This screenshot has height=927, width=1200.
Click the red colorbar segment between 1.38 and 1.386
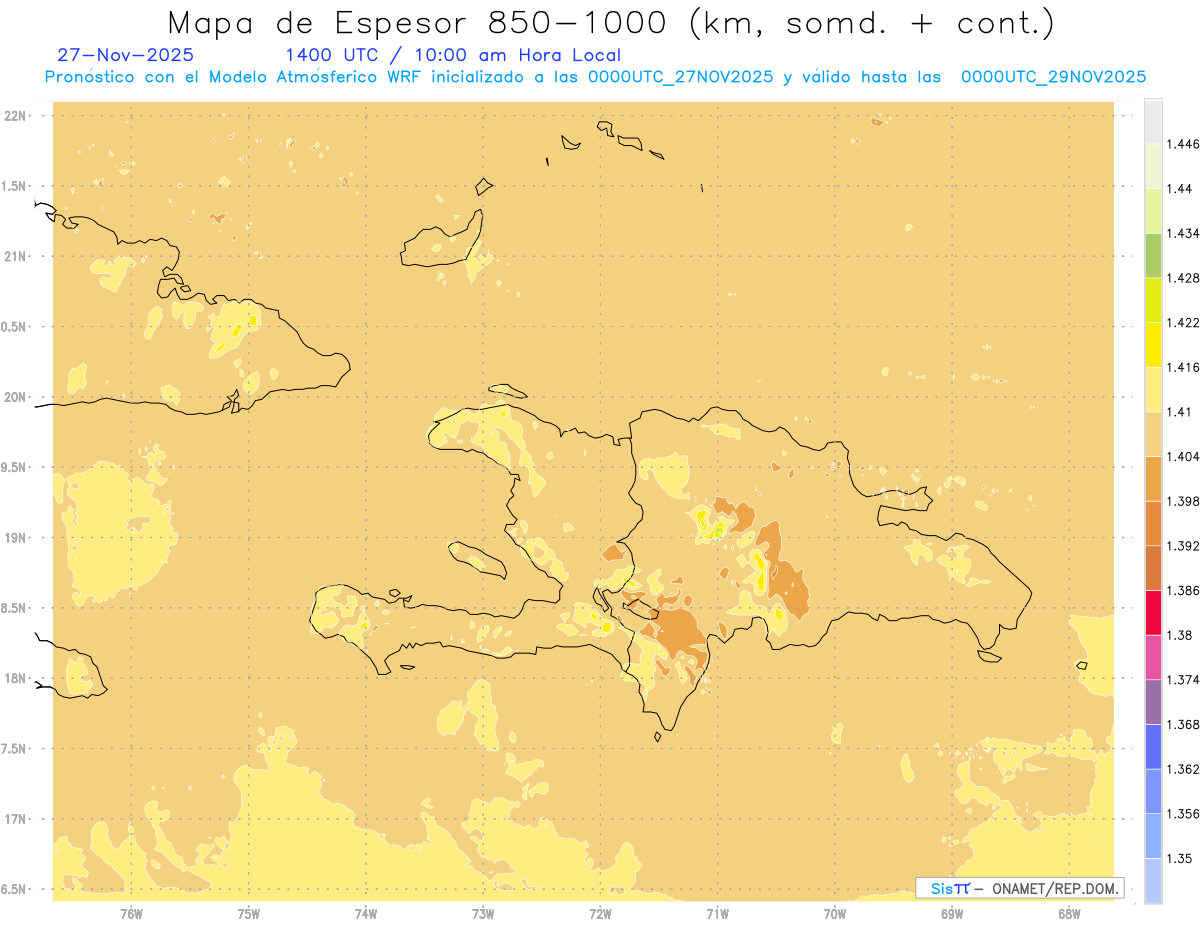[1153, 612]
